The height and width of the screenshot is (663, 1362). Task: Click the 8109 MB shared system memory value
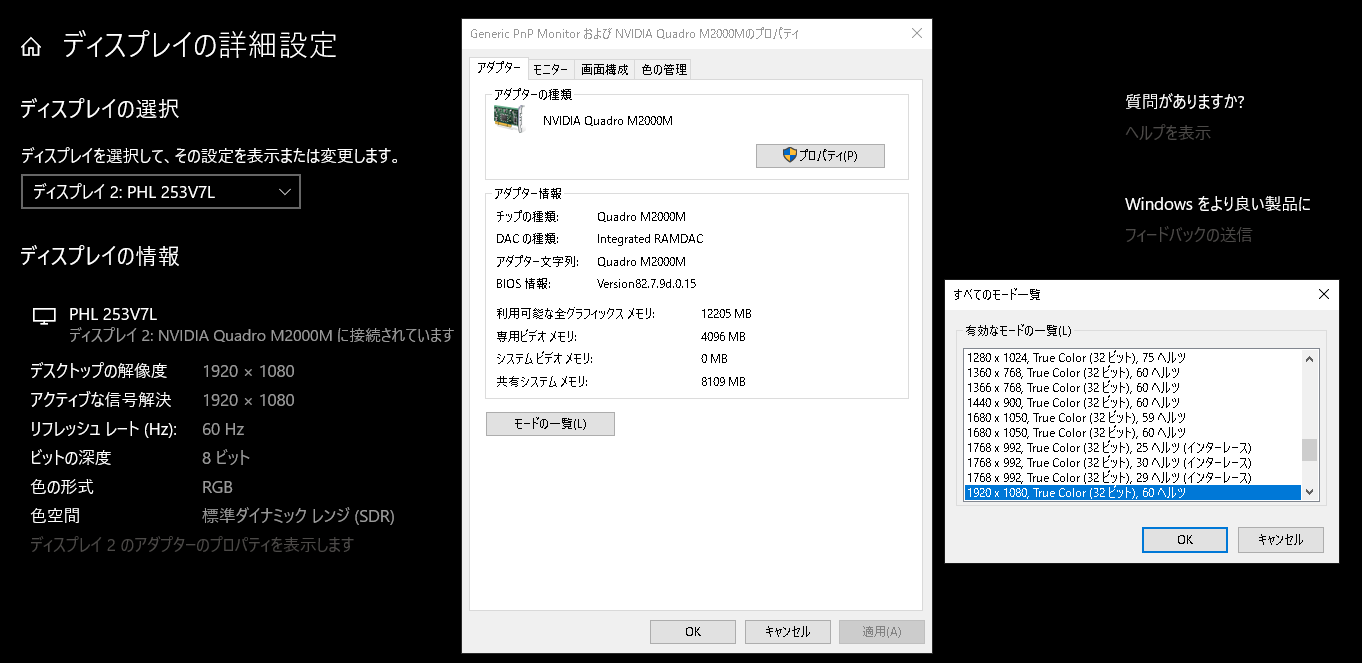tap(723, 382)
